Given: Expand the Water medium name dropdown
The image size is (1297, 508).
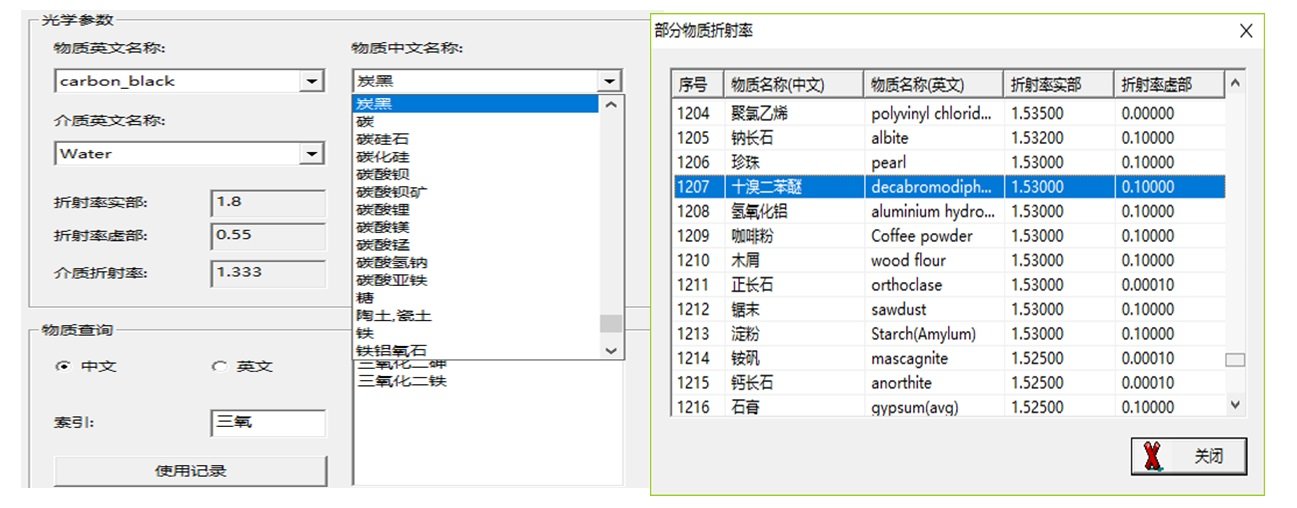Looking at the screenshot, I should point(312,154).
